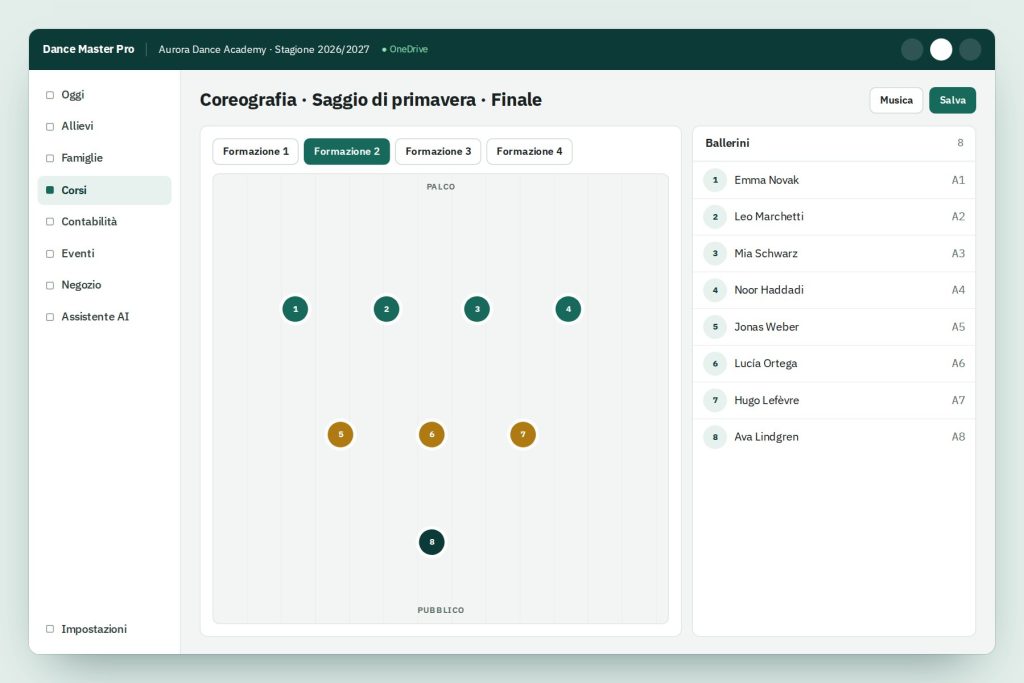Click the square icon beside Impostazioni

coord(50,629)
